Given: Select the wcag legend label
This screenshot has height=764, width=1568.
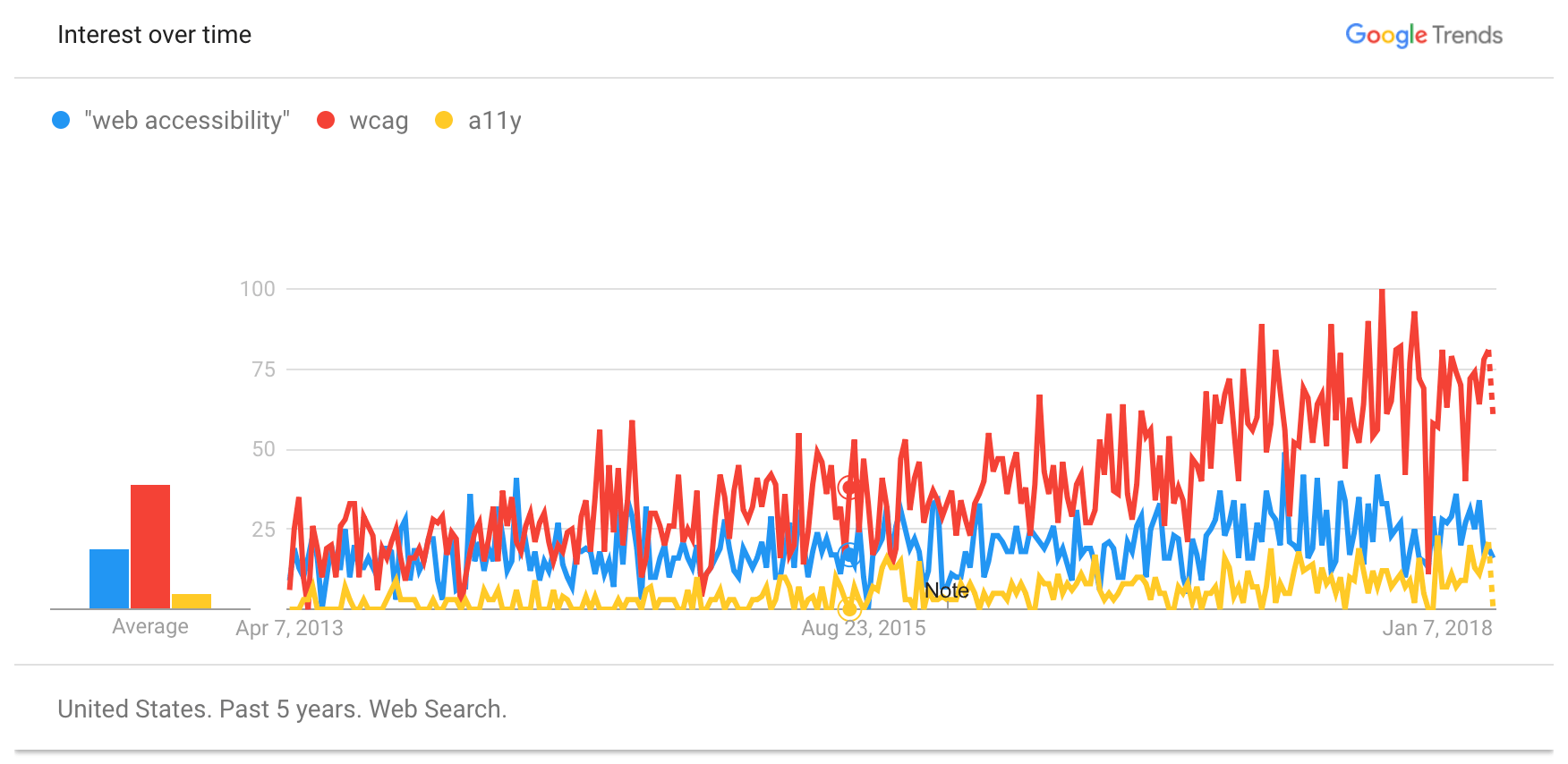Looking at the screenshot, I should (x=379, y=120).
